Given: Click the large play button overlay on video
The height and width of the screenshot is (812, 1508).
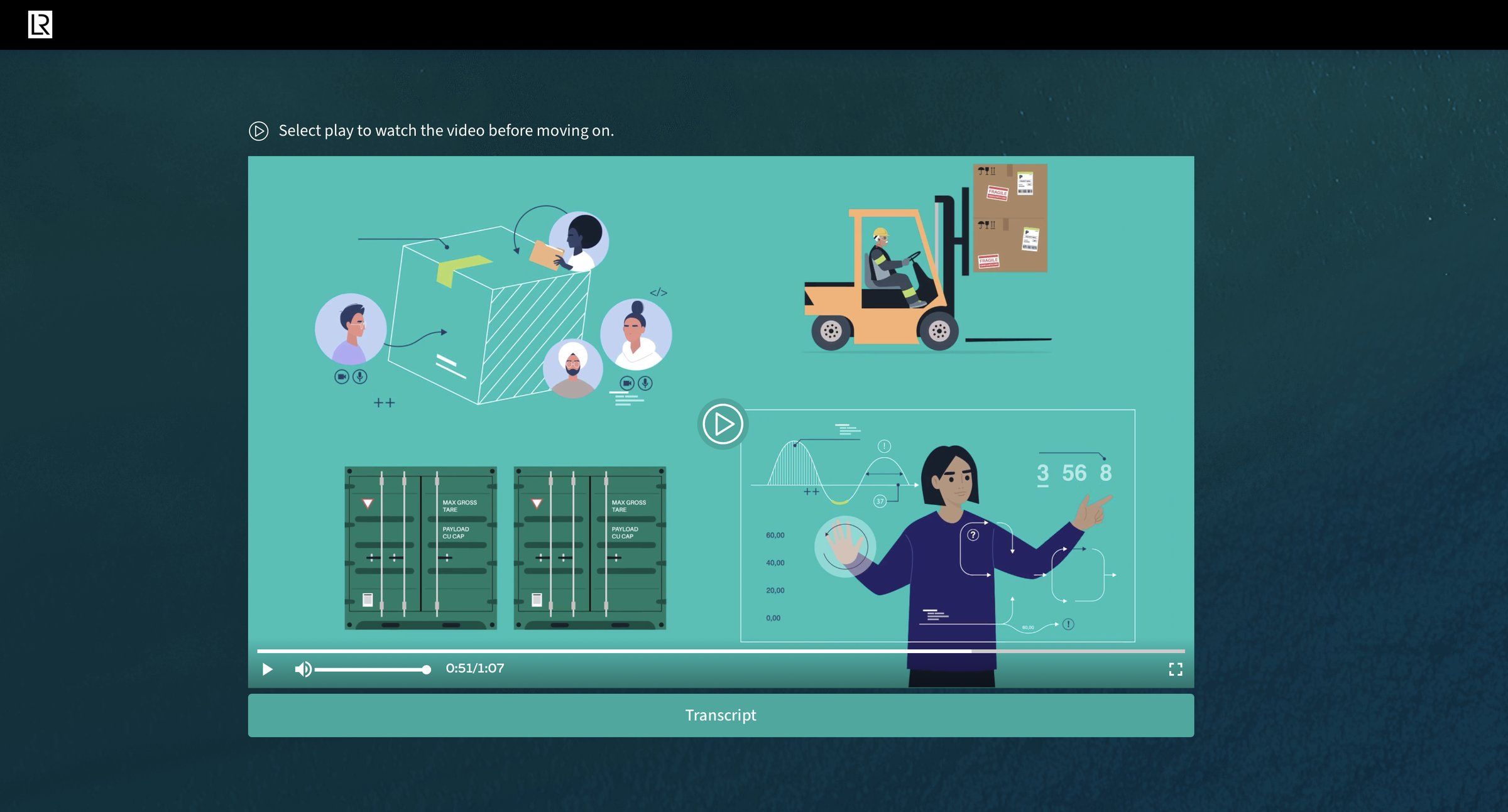Looking at the screenshot, I should click(x=722, y=424).
